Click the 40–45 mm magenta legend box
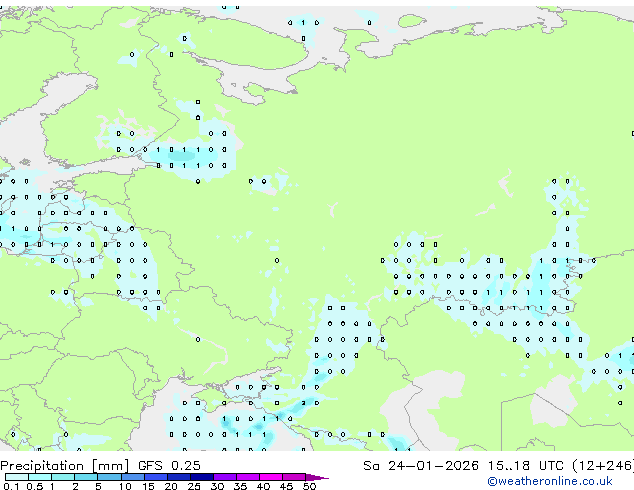The image size is (634, 490). [x=271, y=477]
